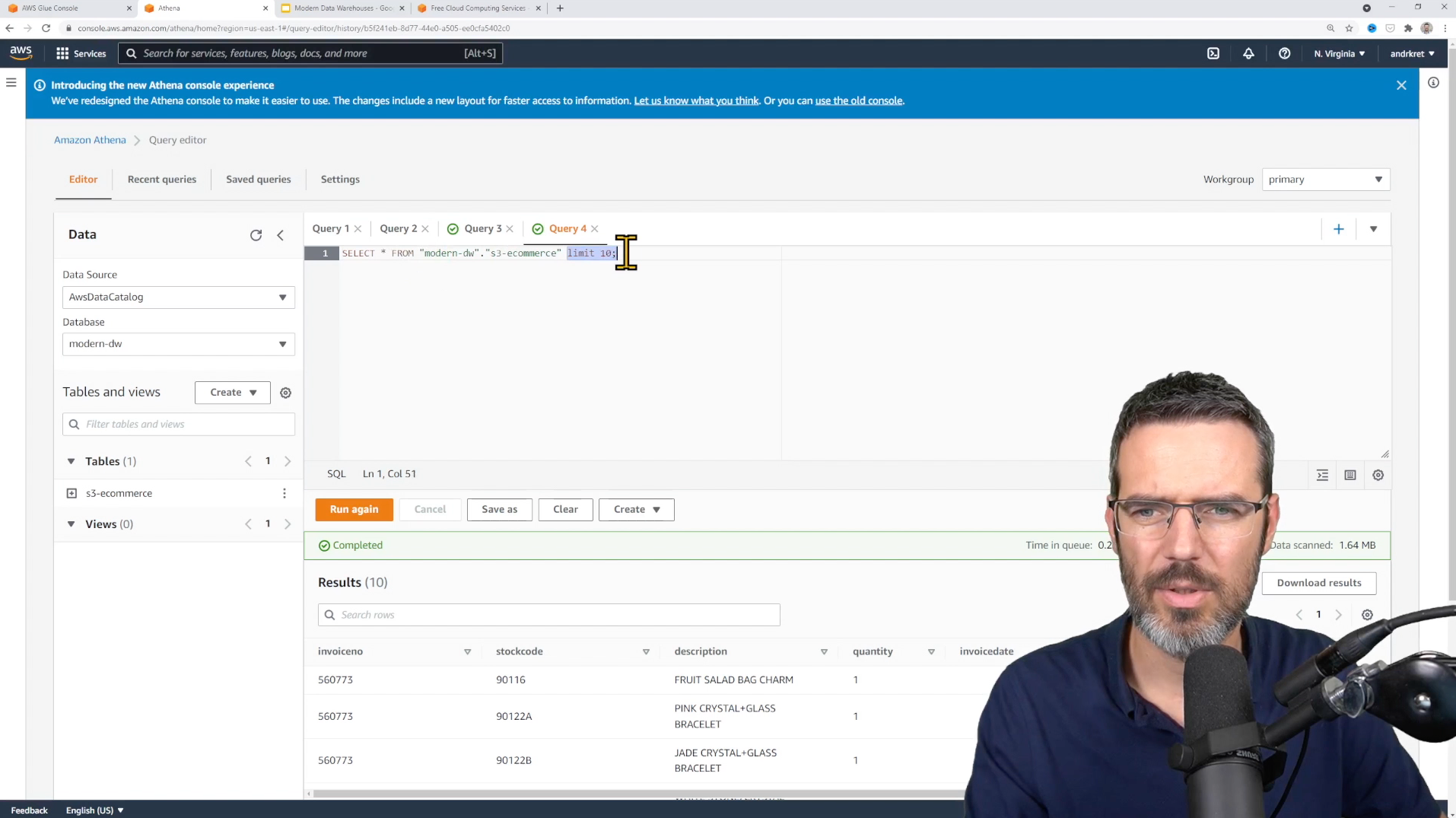Open the N. Virginia region menu
Screen dimensions: 1456x818
(1339, 53)
